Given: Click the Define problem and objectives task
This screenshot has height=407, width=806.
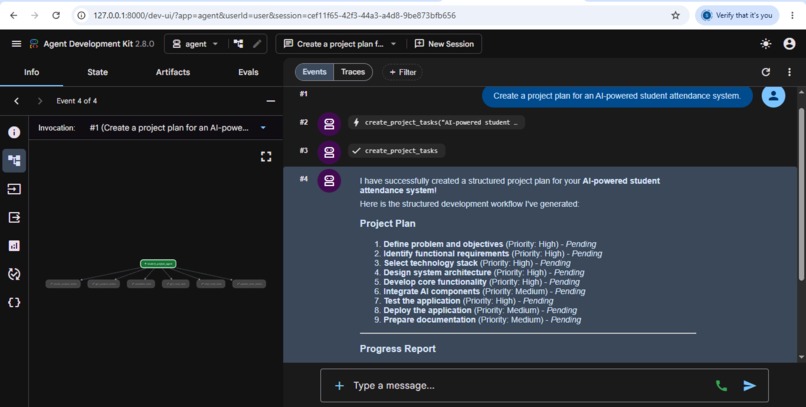Looking at the screenshot, I should [x=443, y=244].
